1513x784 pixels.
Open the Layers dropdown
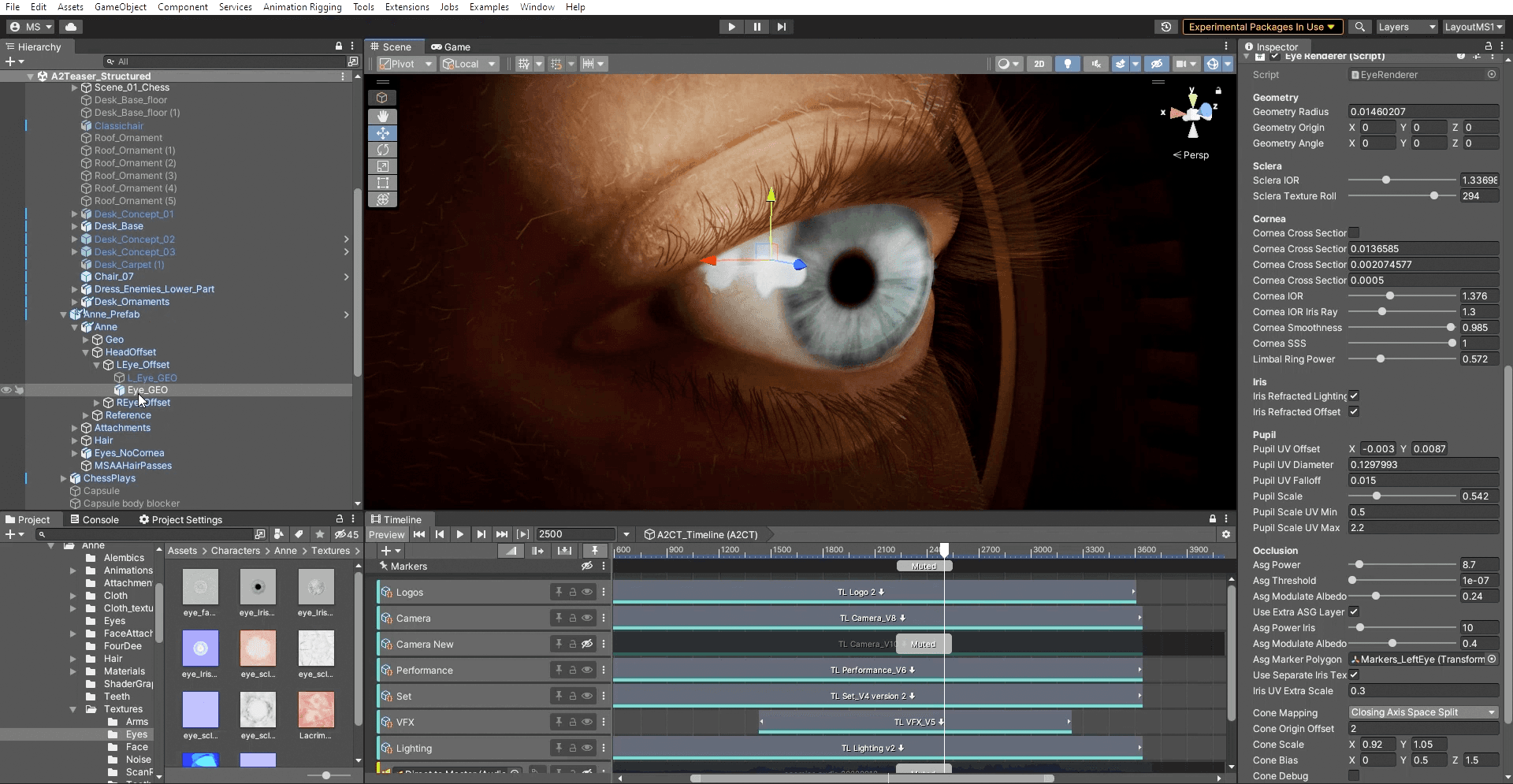[1406, 26]
